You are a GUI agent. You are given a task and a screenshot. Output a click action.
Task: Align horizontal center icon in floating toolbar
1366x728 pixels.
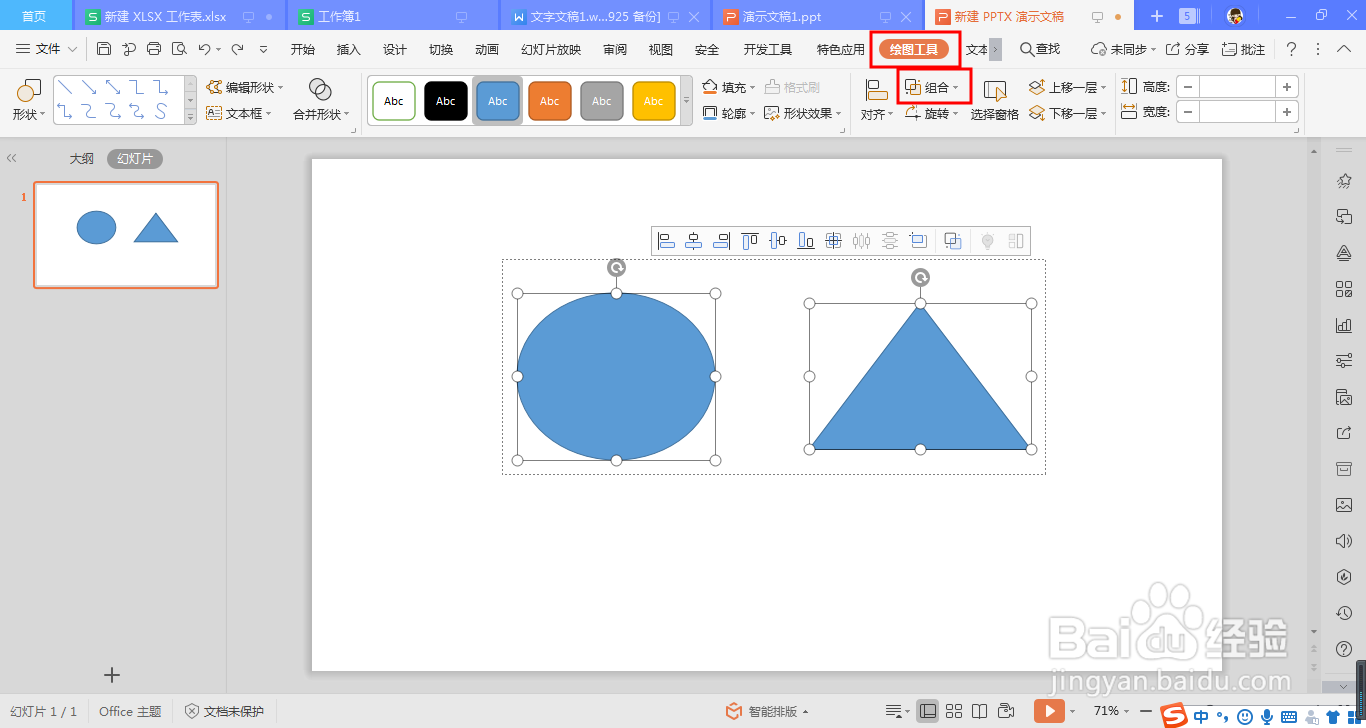point(694,241)
